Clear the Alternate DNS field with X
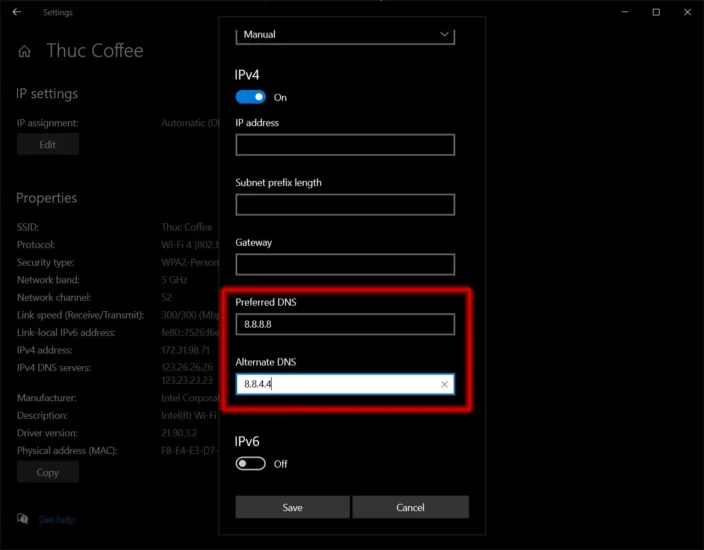The height and width of the screenshot is (550, 704). 444,384
